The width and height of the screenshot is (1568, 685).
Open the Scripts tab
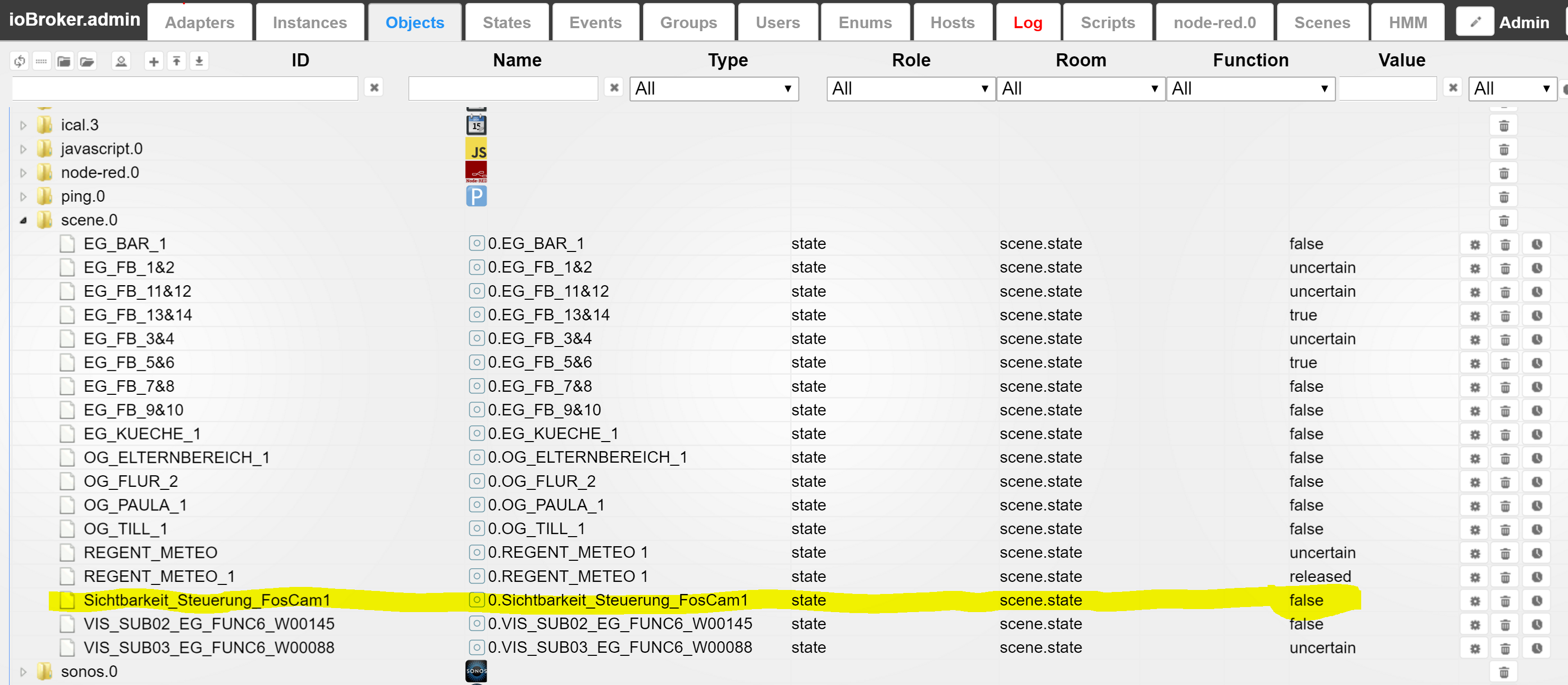(1107, 23)
